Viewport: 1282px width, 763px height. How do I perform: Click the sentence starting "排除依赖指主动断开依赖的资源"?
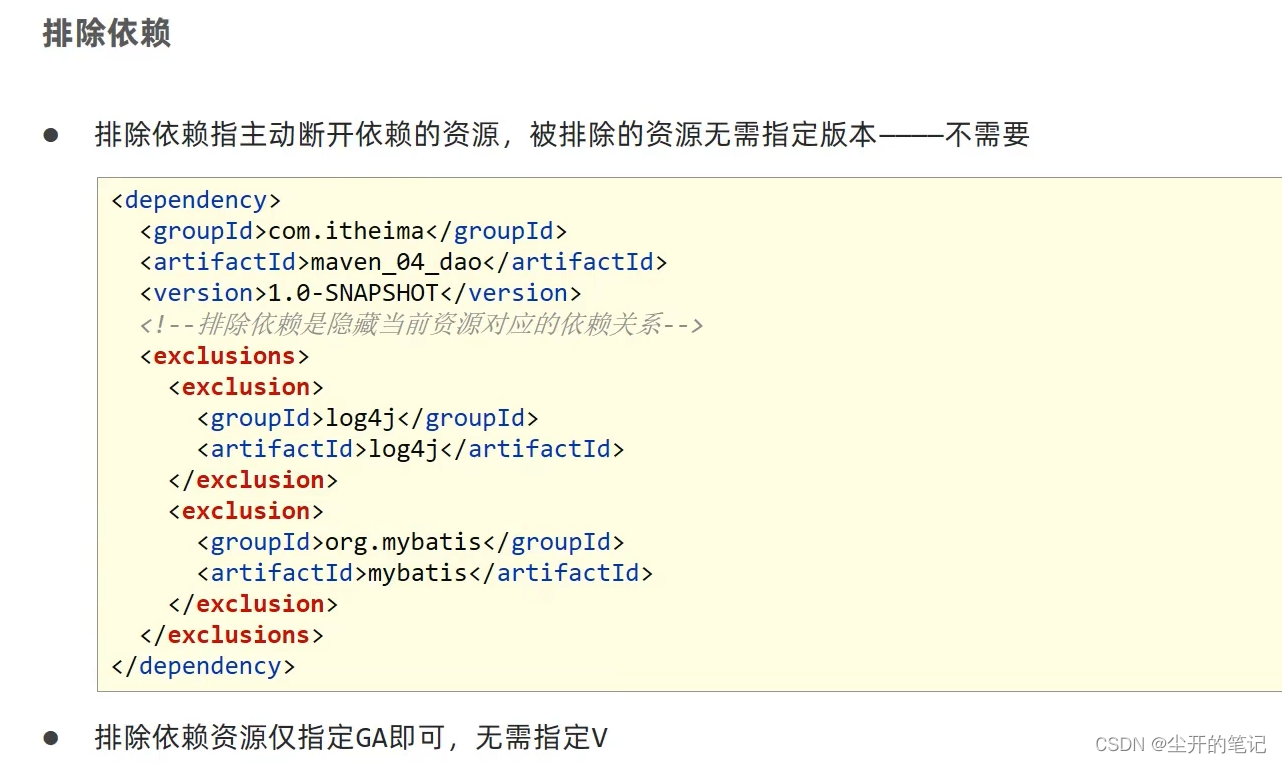click(562, 134)
